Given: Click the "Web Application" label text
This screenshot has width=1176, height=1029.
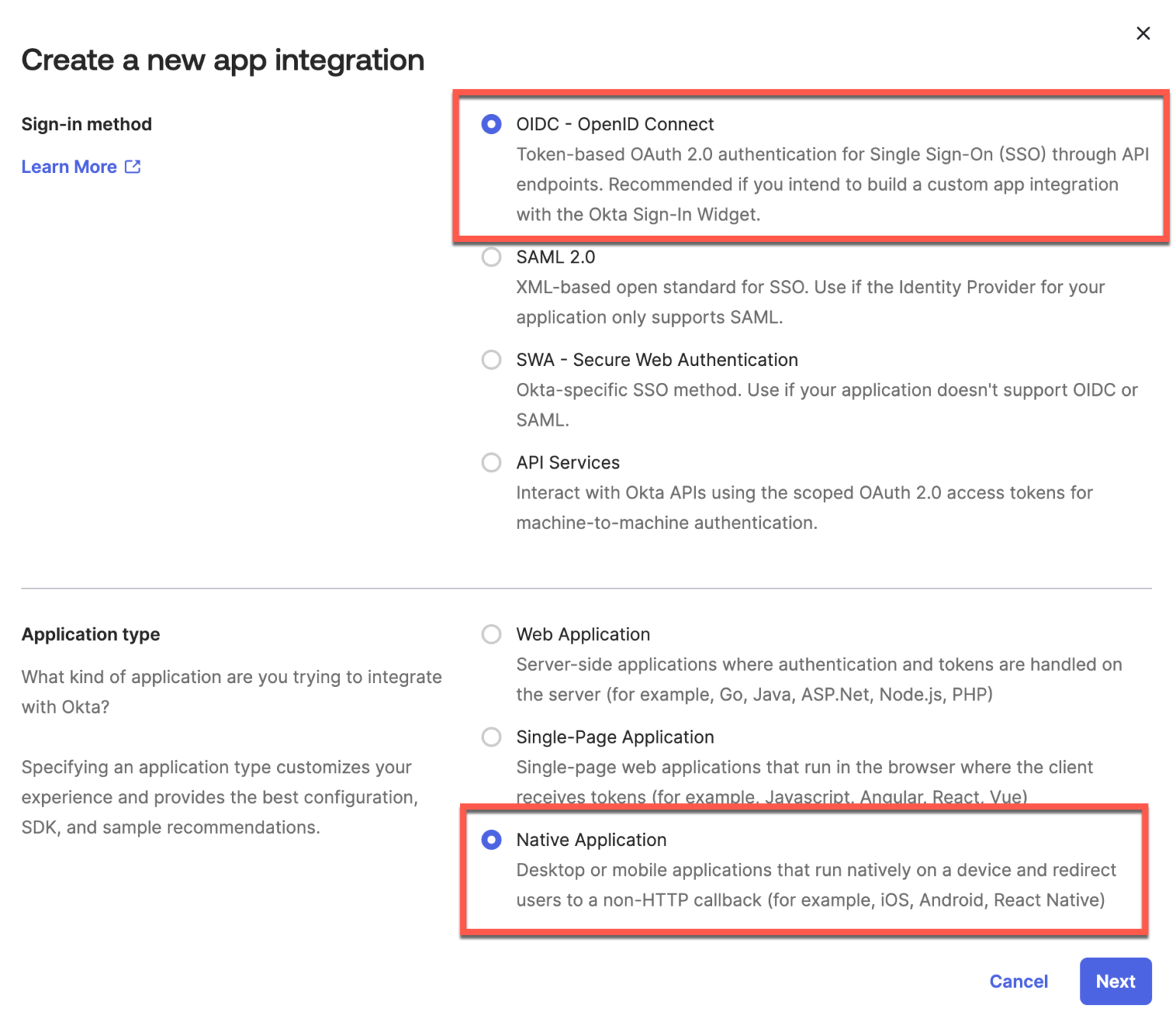Looking at the screenshot, I should point(583,634).
